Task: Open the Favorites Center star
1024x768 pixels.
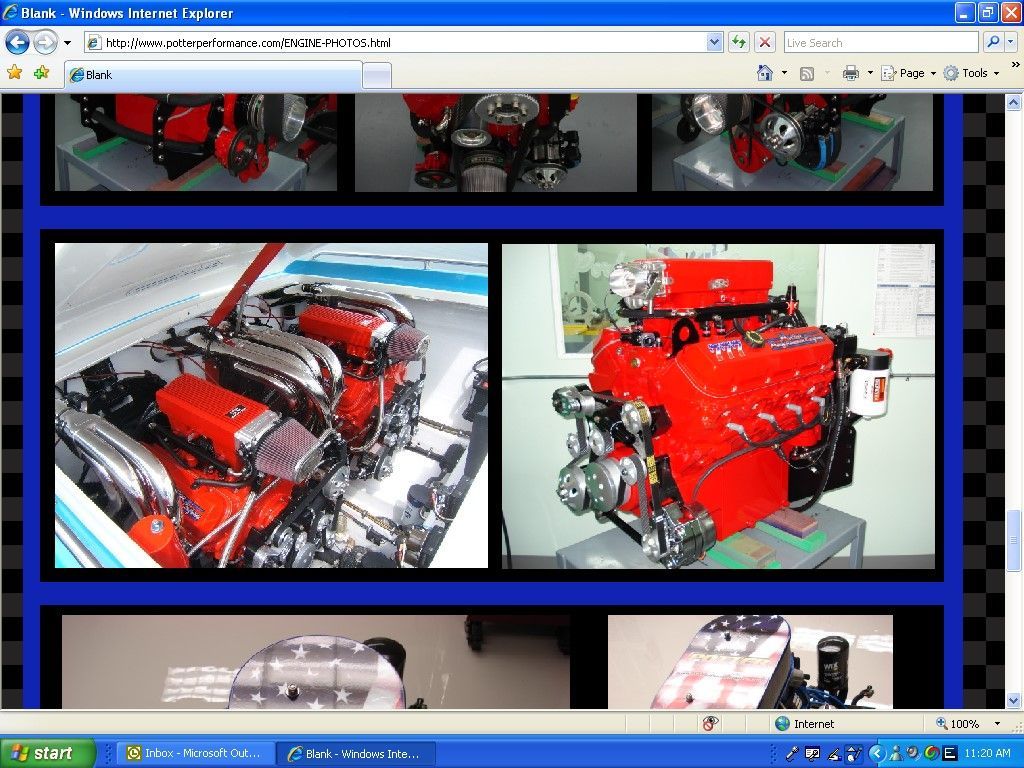Action: click(x=14, y=73)
